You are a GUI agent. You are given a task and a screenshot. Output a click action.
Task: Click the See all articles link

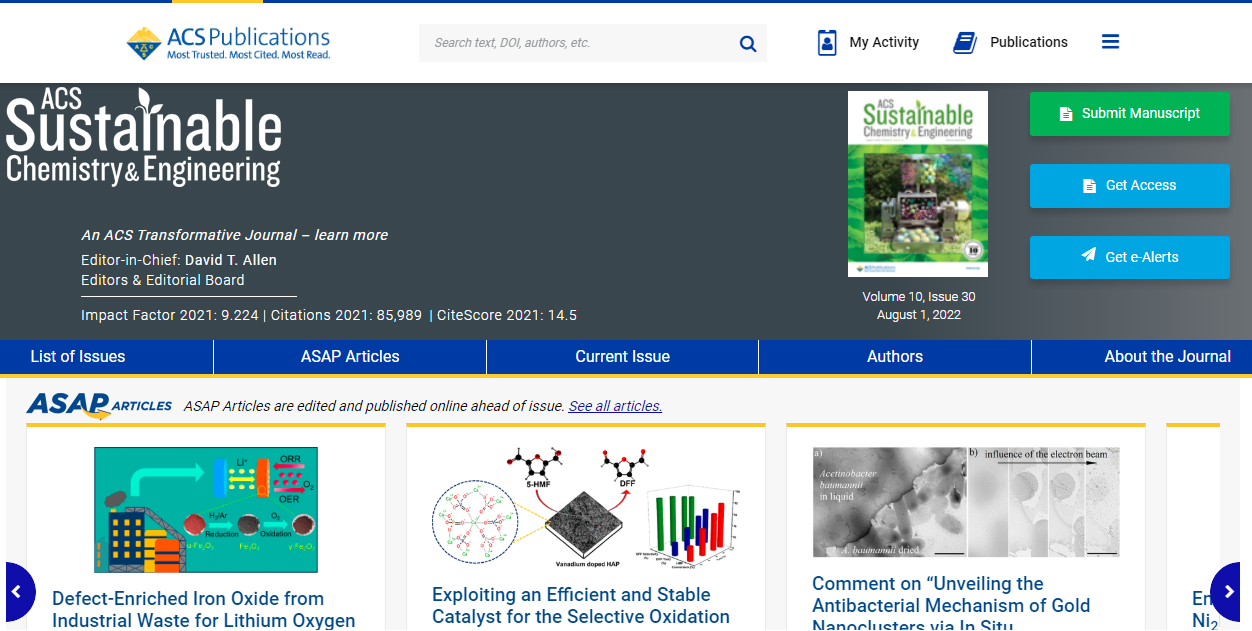(x=615, y=406)
